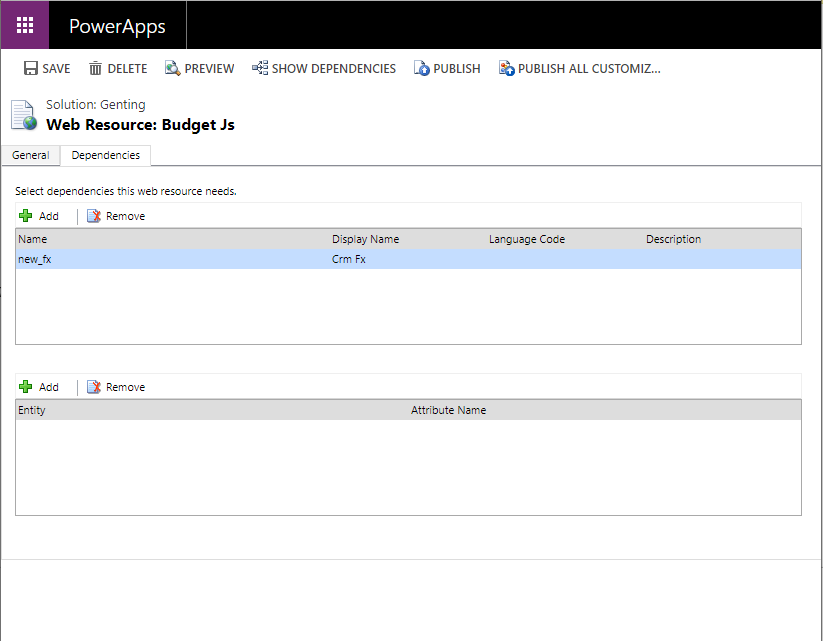Click Remove X icon above Name grid
Screen dimensions: 823x641
[x=94, y=216]
